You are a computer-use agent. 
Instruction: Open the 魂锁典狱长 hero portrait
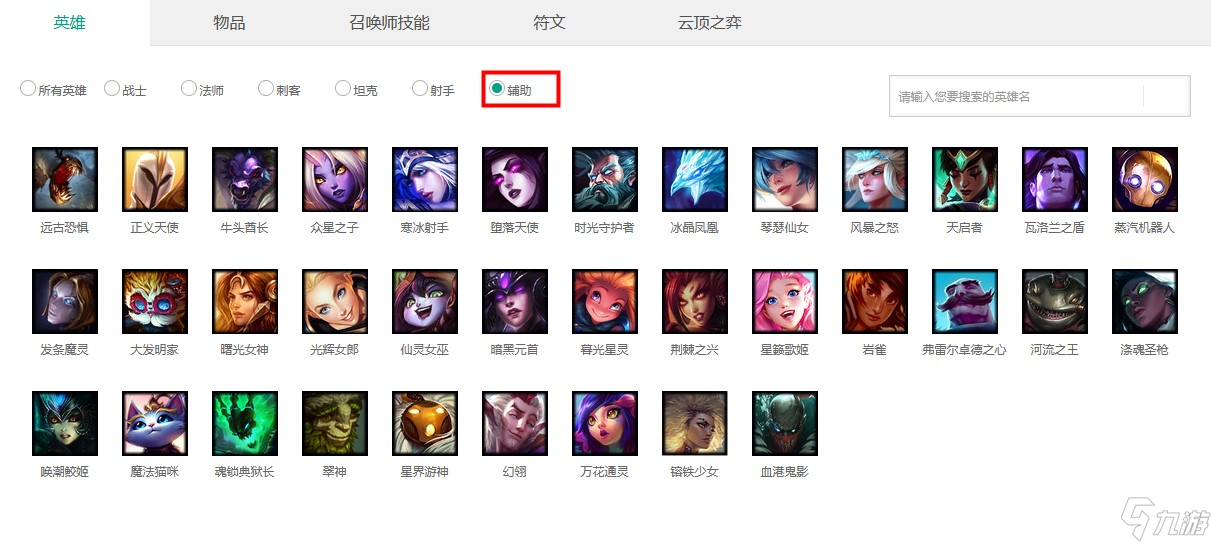click(x=245, y=424)
